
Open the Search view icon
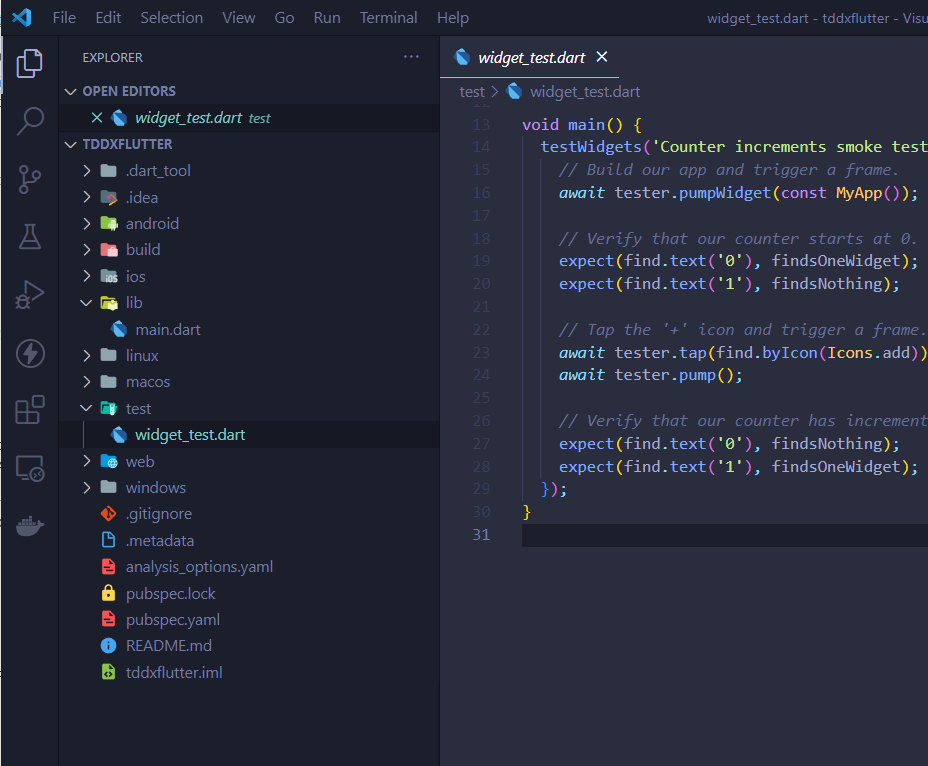(x=29, y=121)
